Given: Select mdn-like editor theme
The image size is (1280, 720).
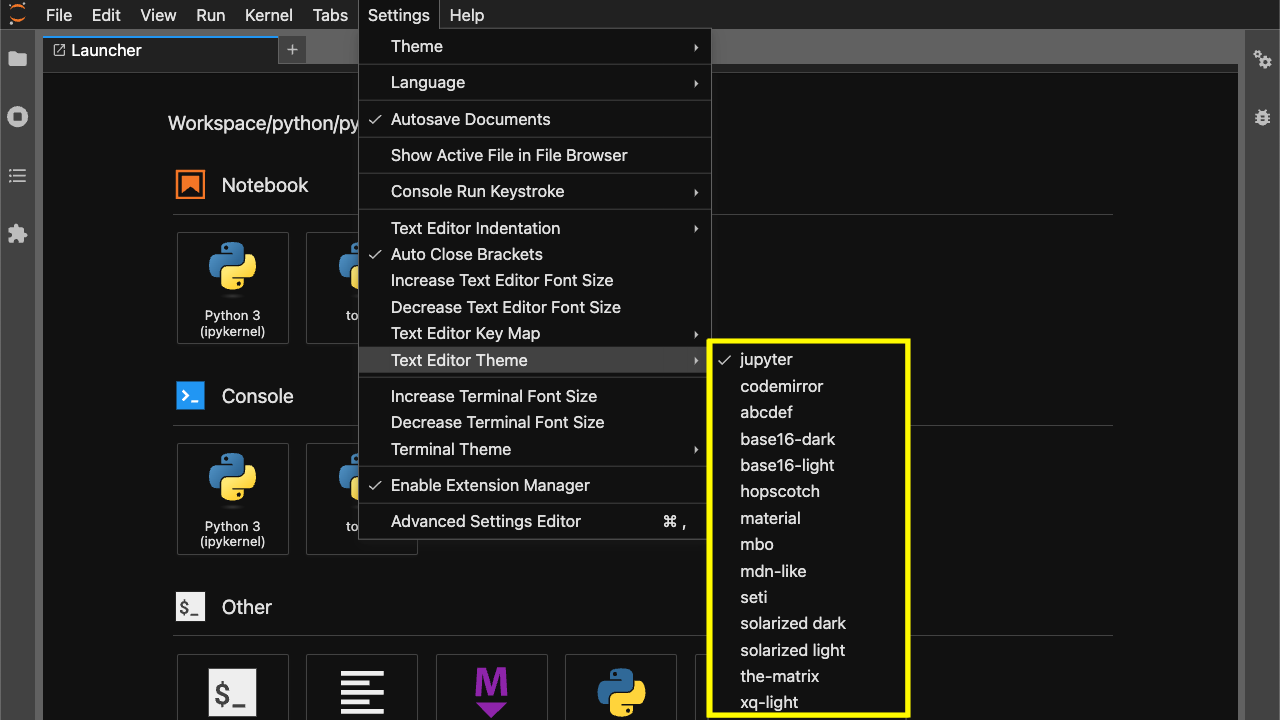Looking at the screenshot, I should point(808,571).
